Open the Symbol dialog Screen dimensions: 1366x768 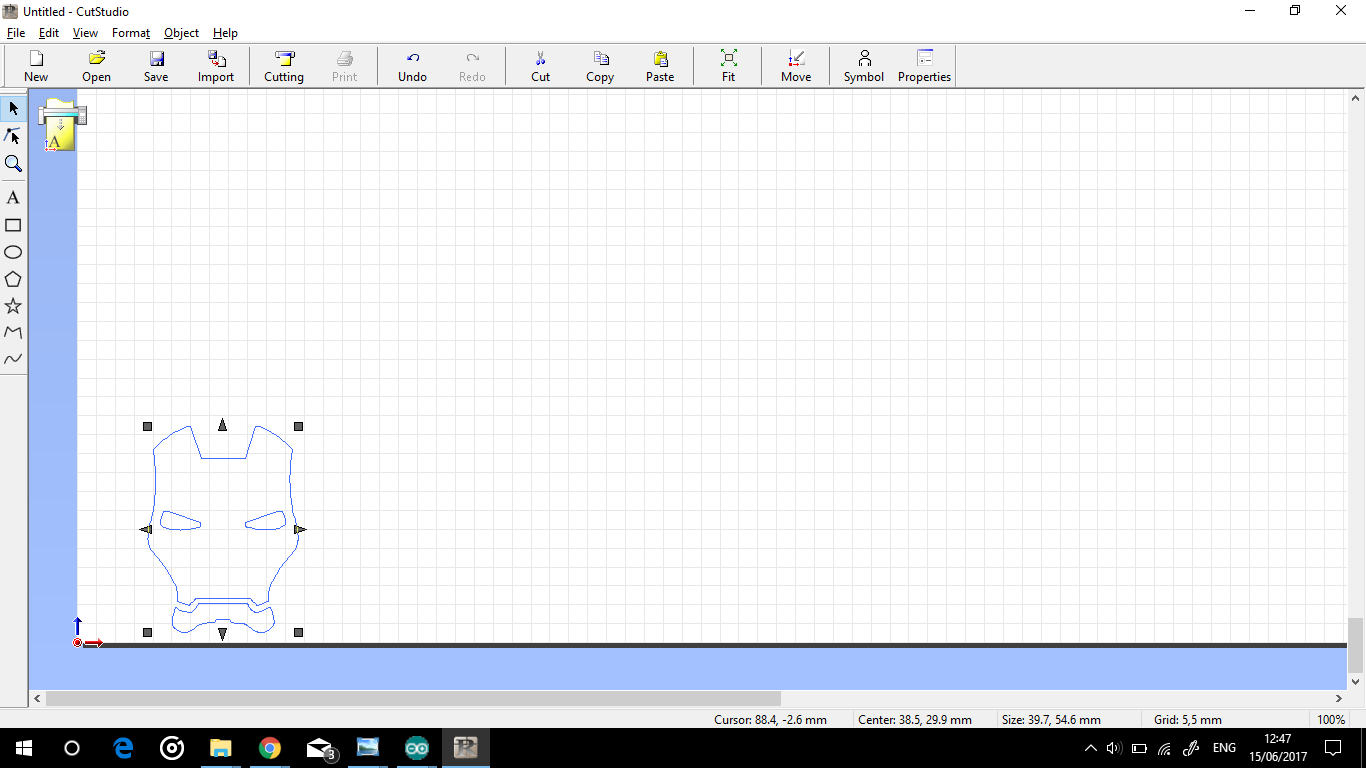pos(864,66)
